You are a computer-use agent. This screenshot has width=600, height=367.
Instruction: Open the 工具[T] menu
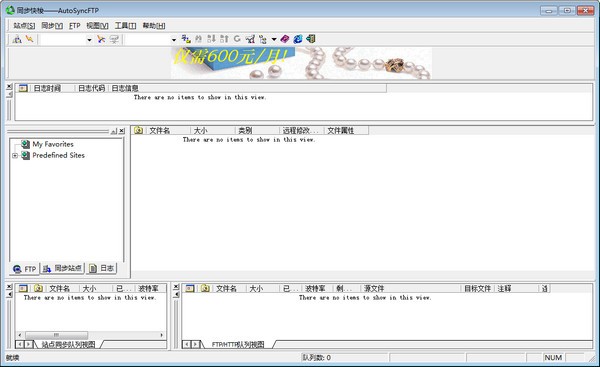[126, 26]
